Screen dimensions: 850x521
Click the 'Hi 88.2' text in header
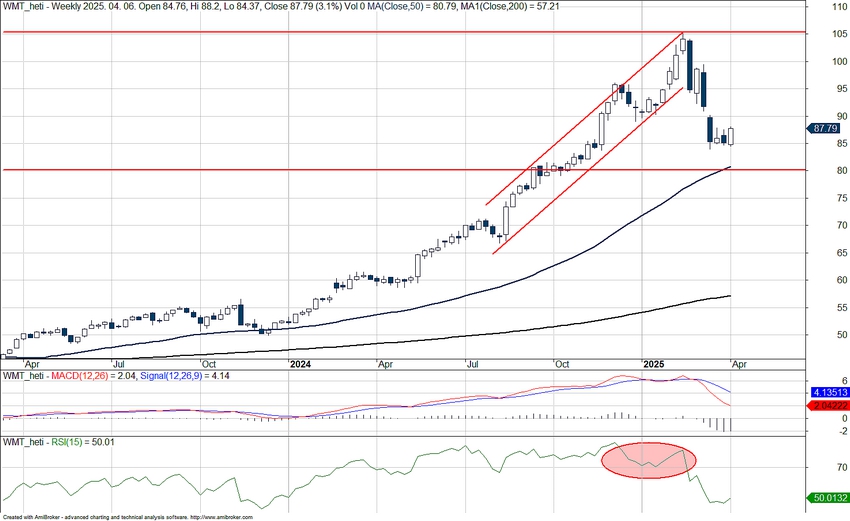pos(204,6)
